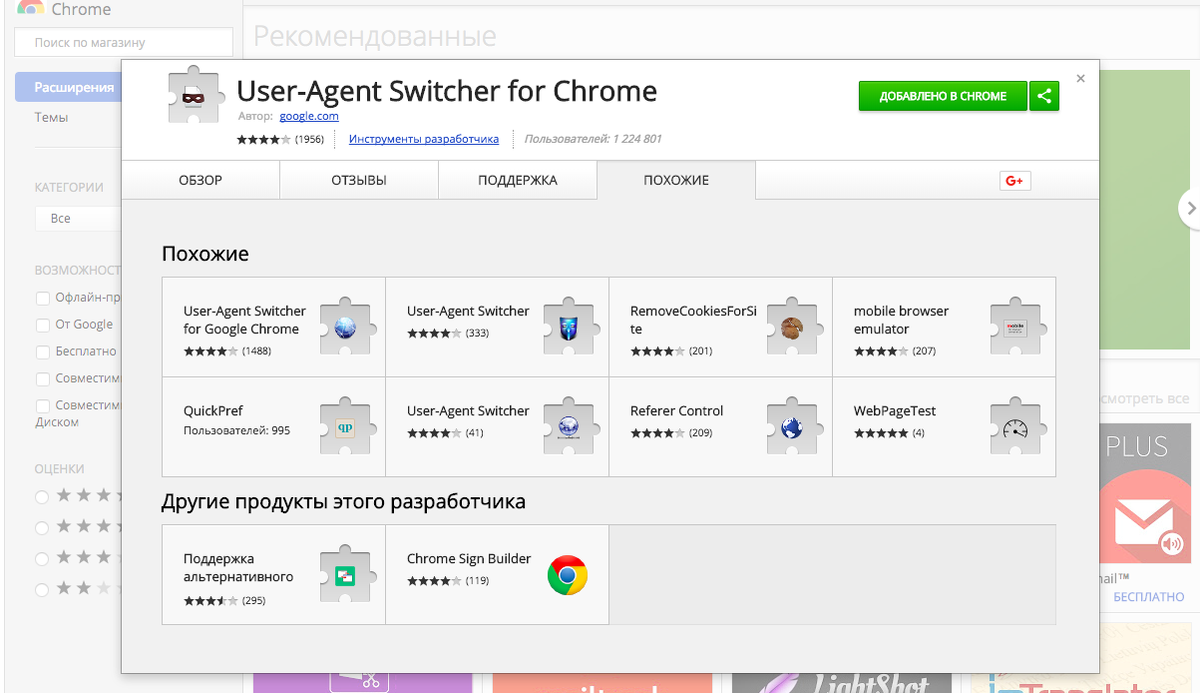Toggle the Офлайн-приложения checkbox

43,298
